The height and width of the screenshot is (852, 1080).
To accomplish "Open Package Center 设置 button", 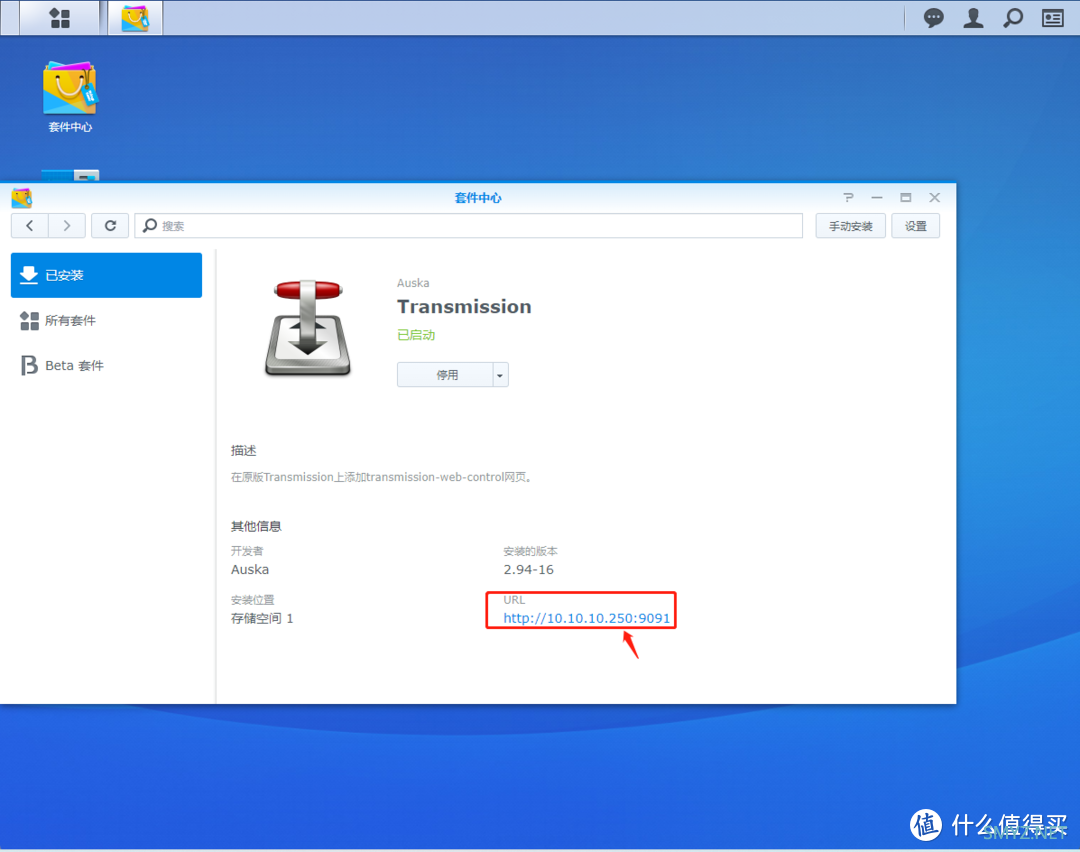I will tap(915, 226).
